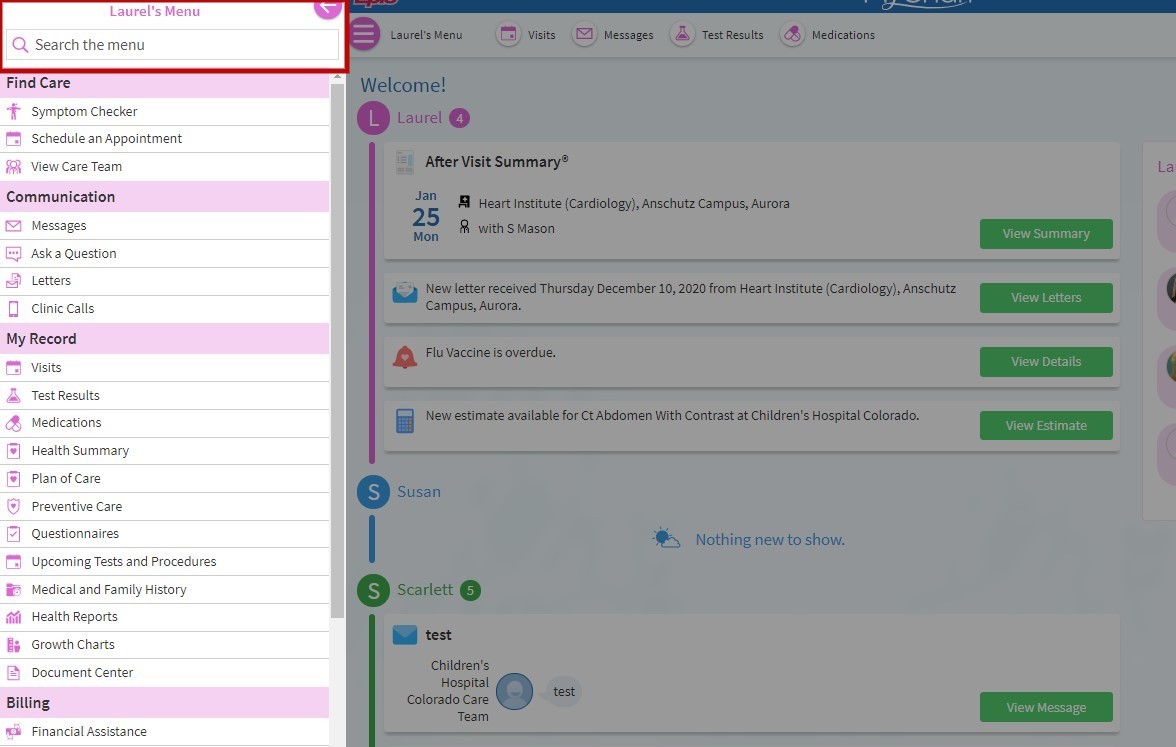
Task: Choose Financial Assistance under Billing
Action: 89,732
